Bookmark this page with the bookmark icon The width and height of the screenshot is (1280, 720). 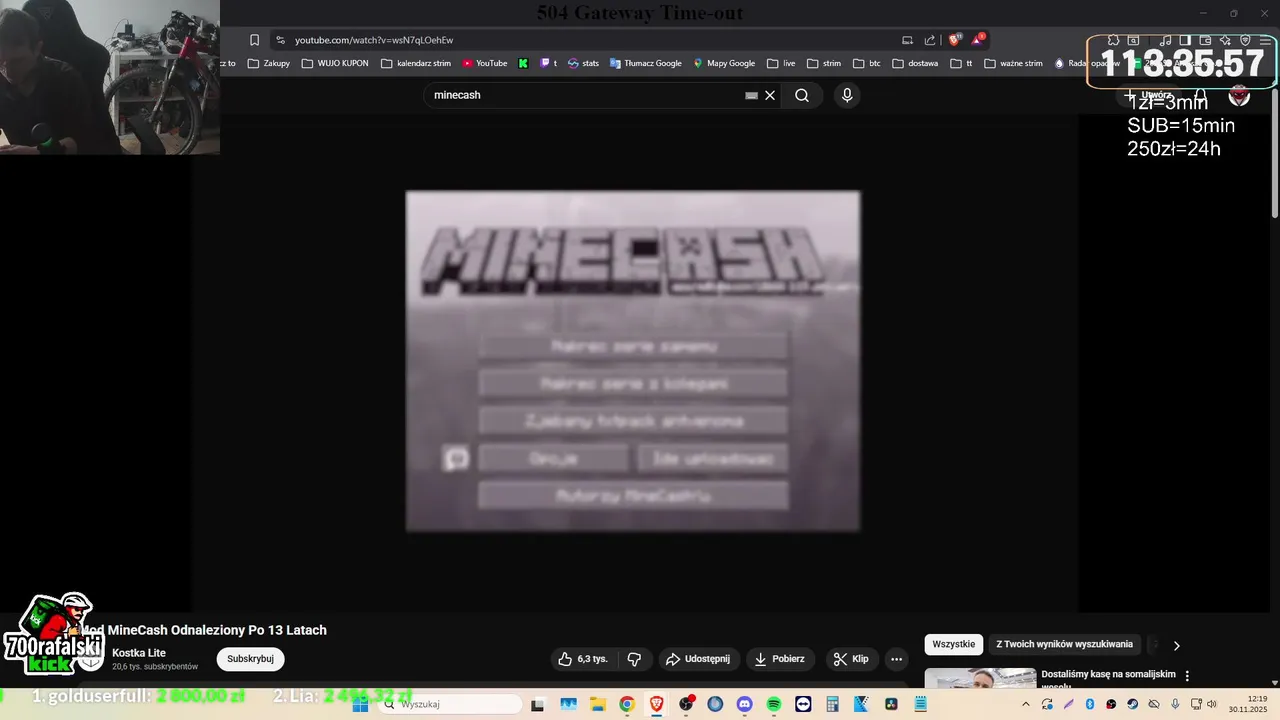254,40
